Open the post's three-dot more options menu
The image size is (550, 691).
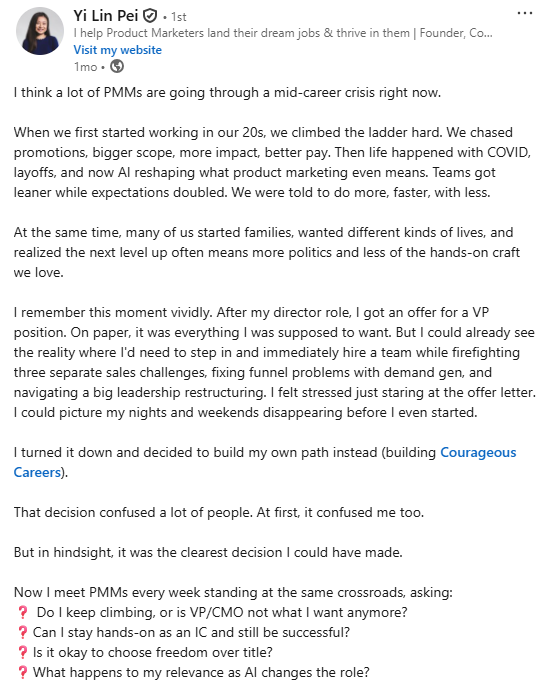pos(524,13)
